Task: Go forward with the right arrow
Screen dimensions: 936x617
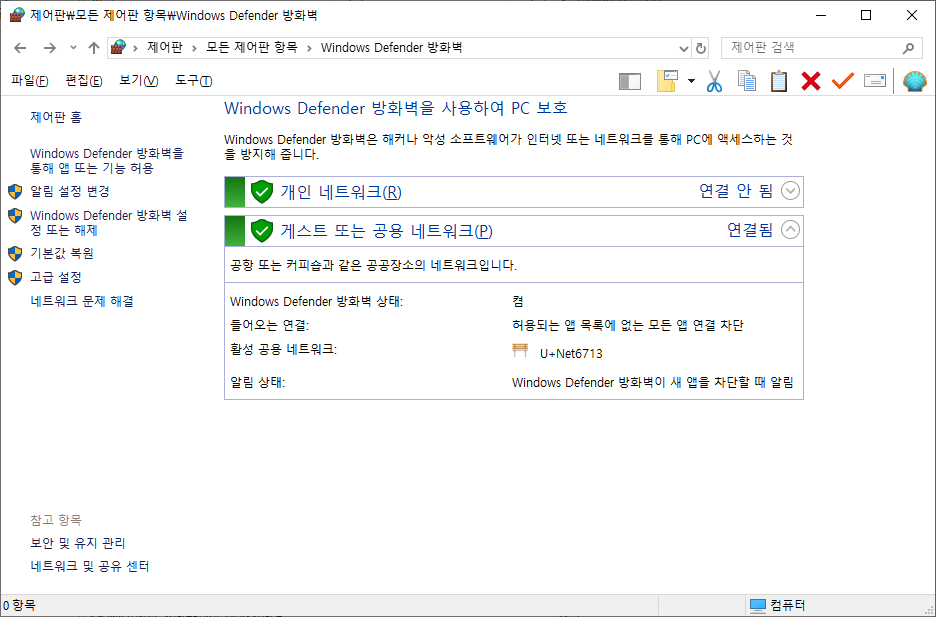Action: click(x=50, y=48)
